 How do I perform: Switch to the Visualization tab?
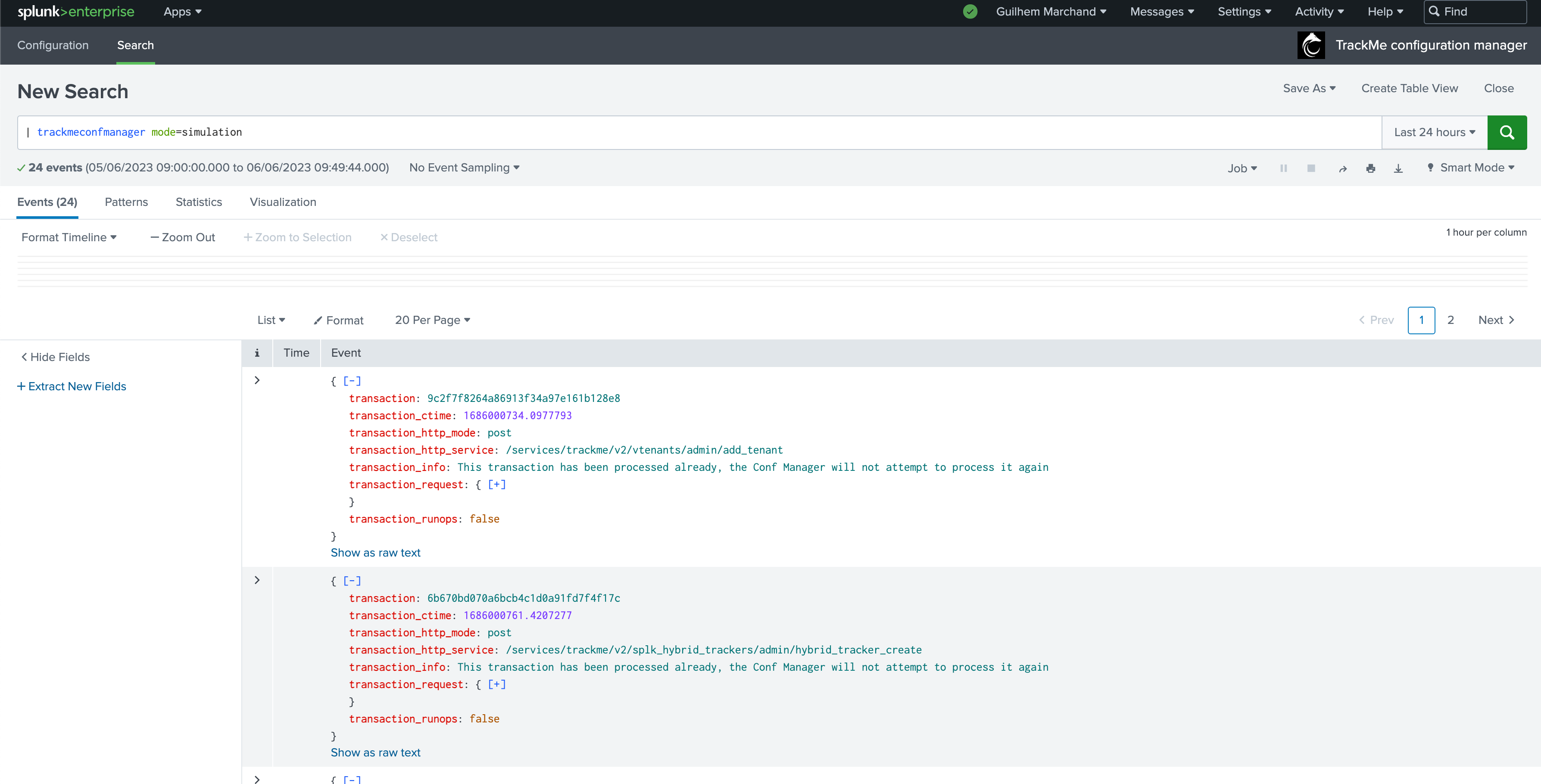(283, 202)
